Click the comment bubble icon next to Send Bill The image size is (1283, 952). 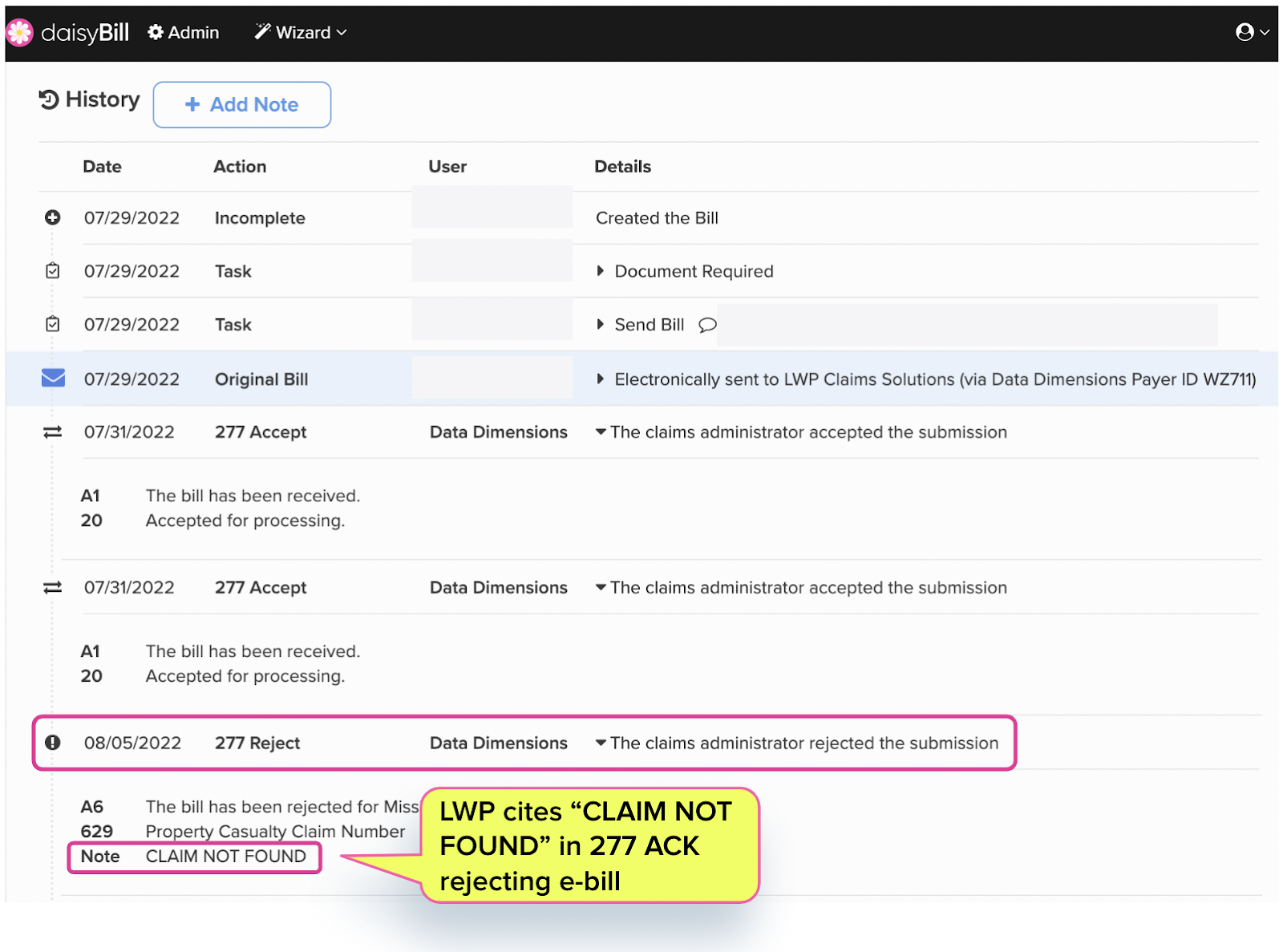point(707,325)
